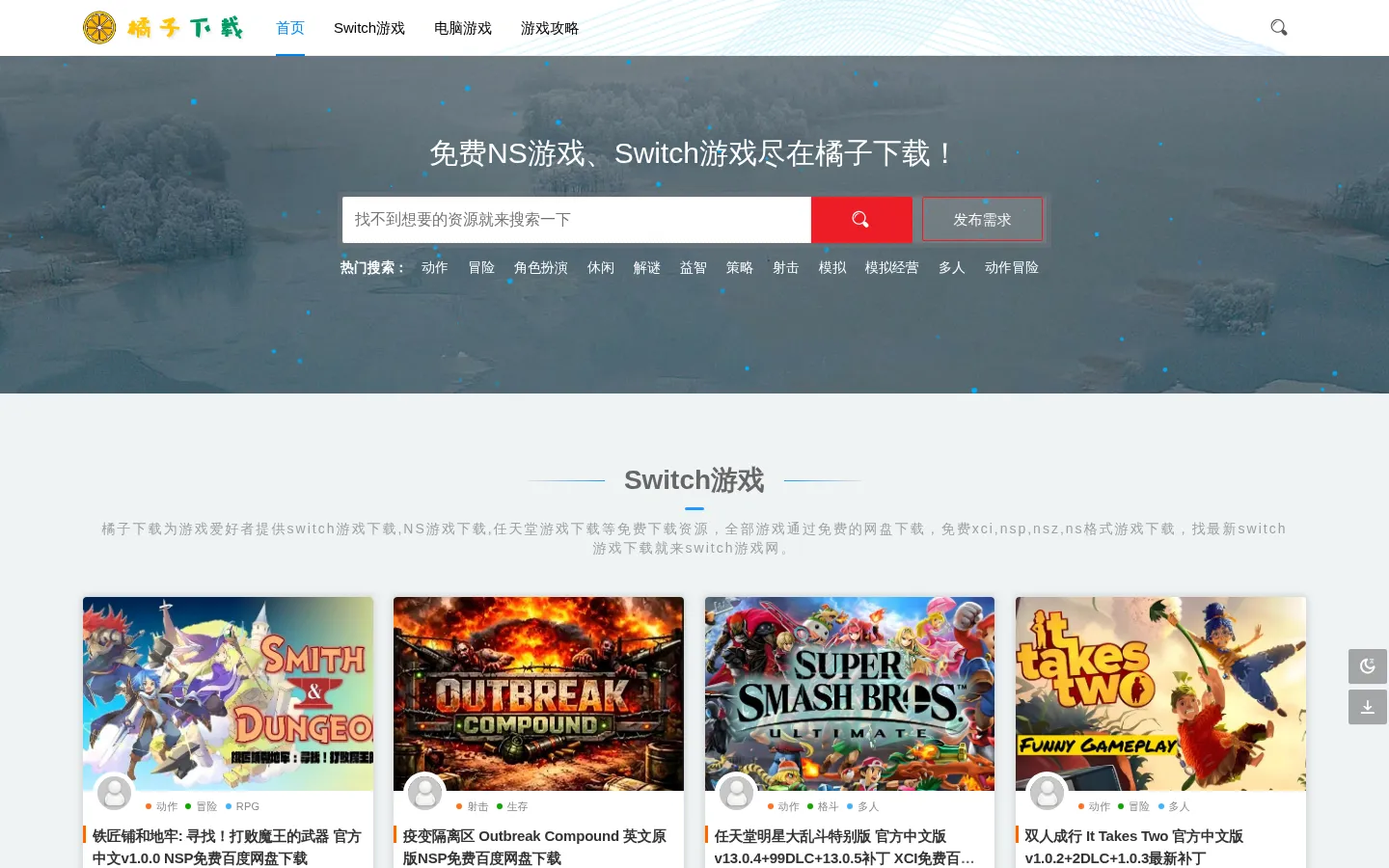The image size is (1389, 868).
Task: Select hot search tag 模拟经营
Action: point(892,267)
